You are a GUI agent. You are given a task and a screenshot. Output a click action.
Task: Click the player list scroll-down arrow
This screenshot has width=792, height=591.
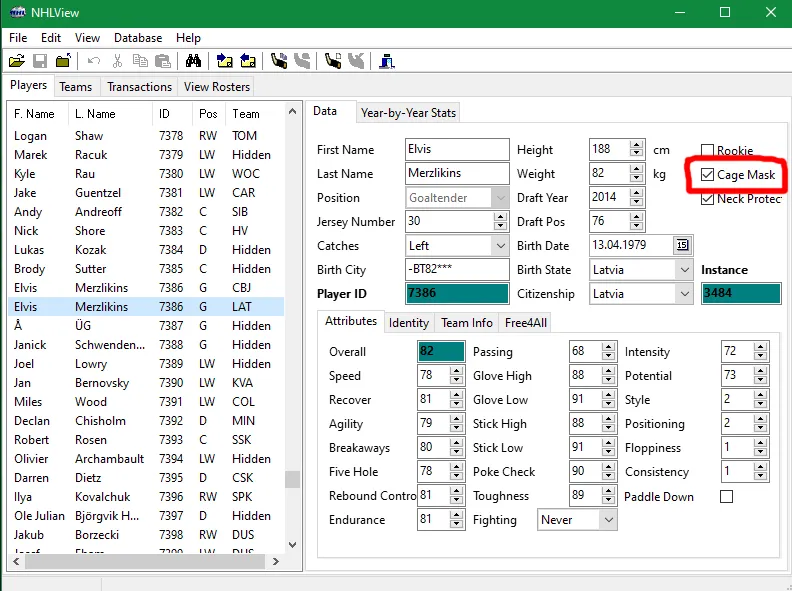click(x=292, y=545)
